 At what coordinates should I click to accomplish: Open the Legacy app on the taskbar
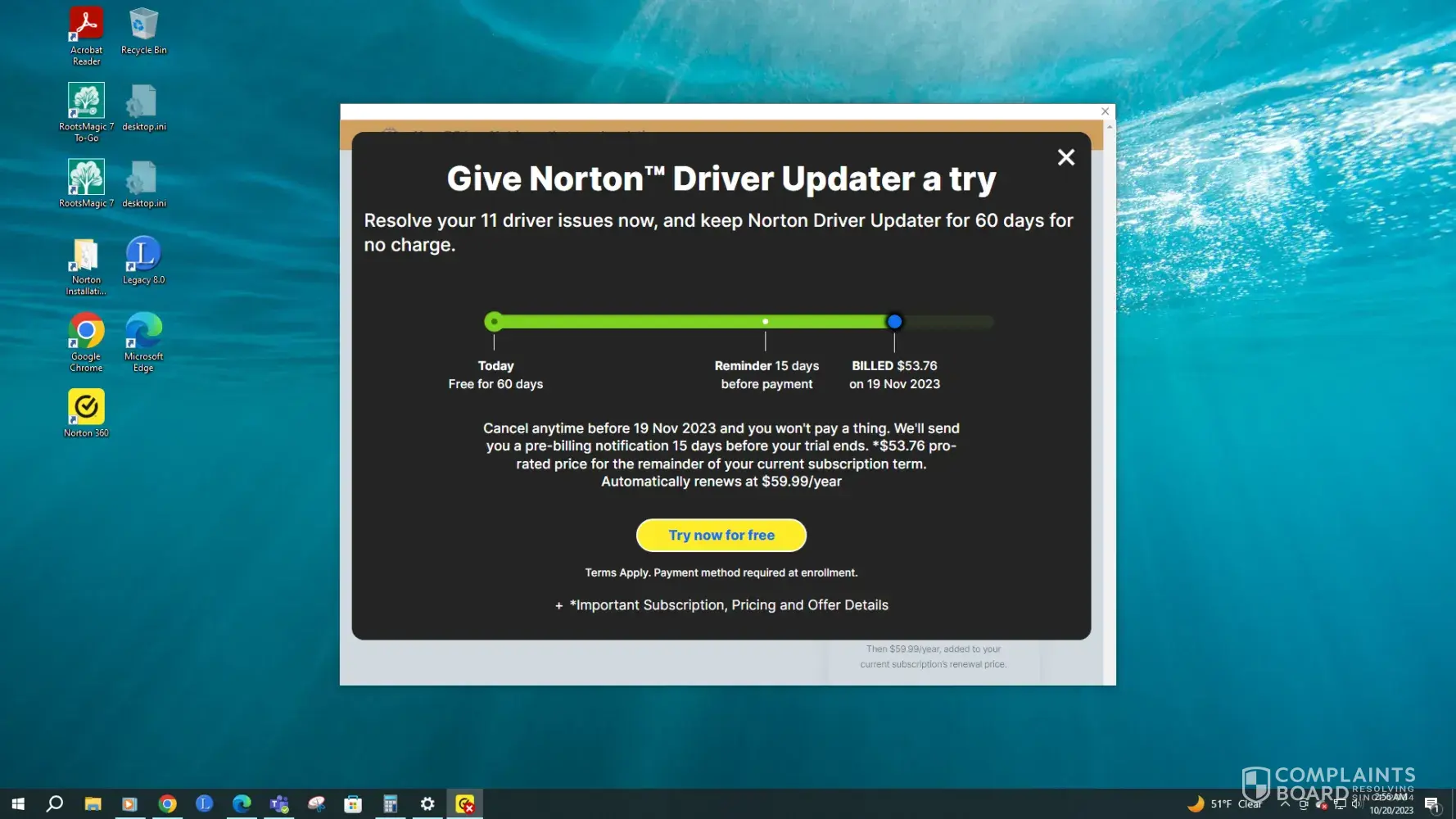(205, 804)
